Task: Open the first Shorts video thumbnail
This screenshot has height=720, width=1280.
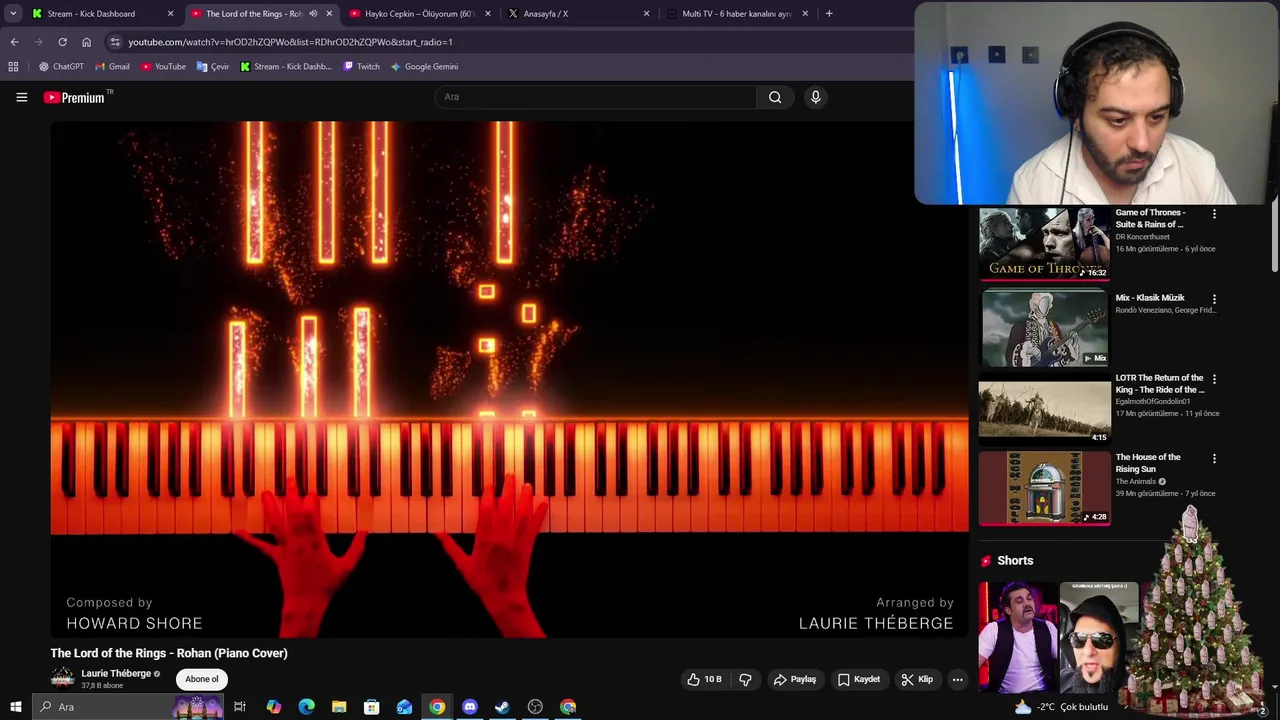Action: tap(1017, 638)
